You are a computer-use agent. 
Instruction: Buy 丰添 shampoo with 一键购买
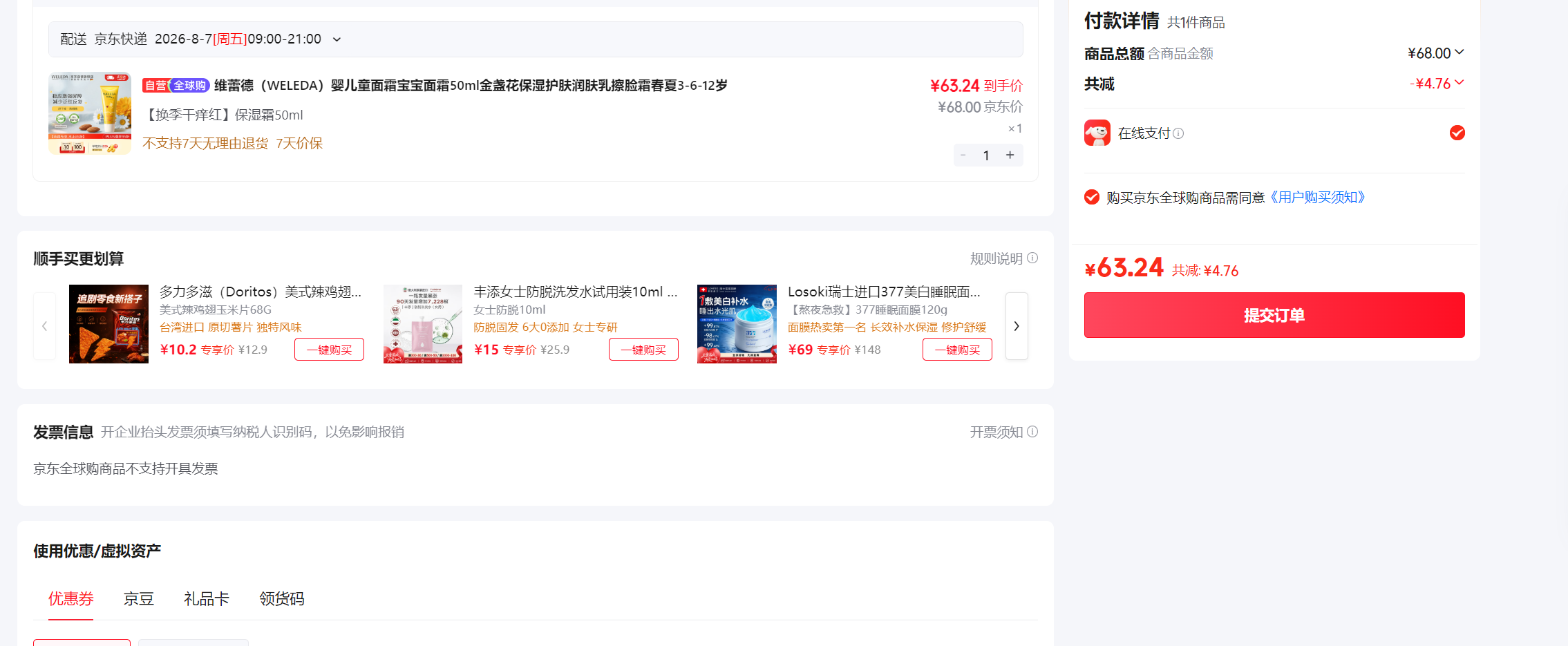pos(643,350)
